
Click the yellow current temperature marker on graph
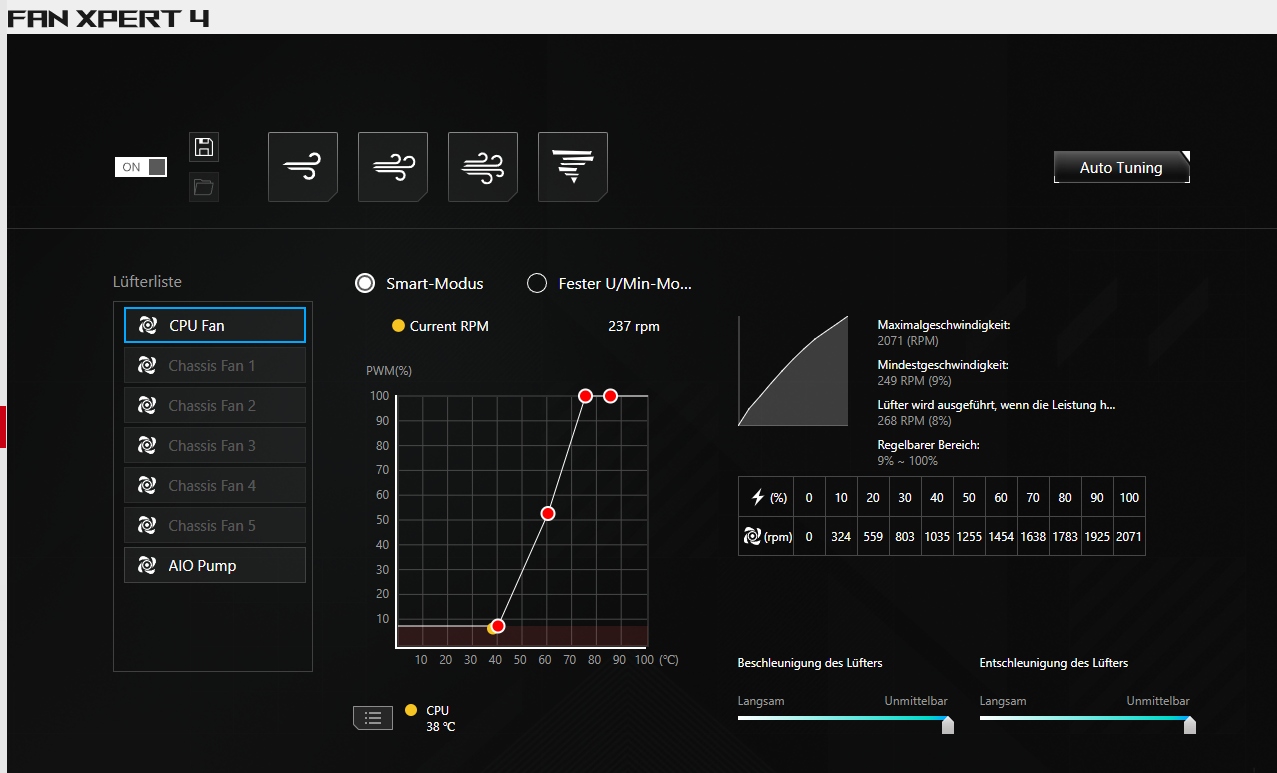click(491, 628)
